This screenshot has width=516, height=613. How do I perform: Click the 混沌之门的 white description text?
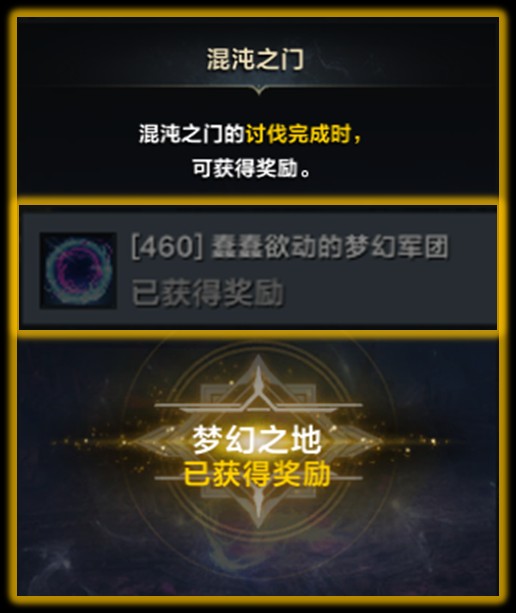(192, 134)
